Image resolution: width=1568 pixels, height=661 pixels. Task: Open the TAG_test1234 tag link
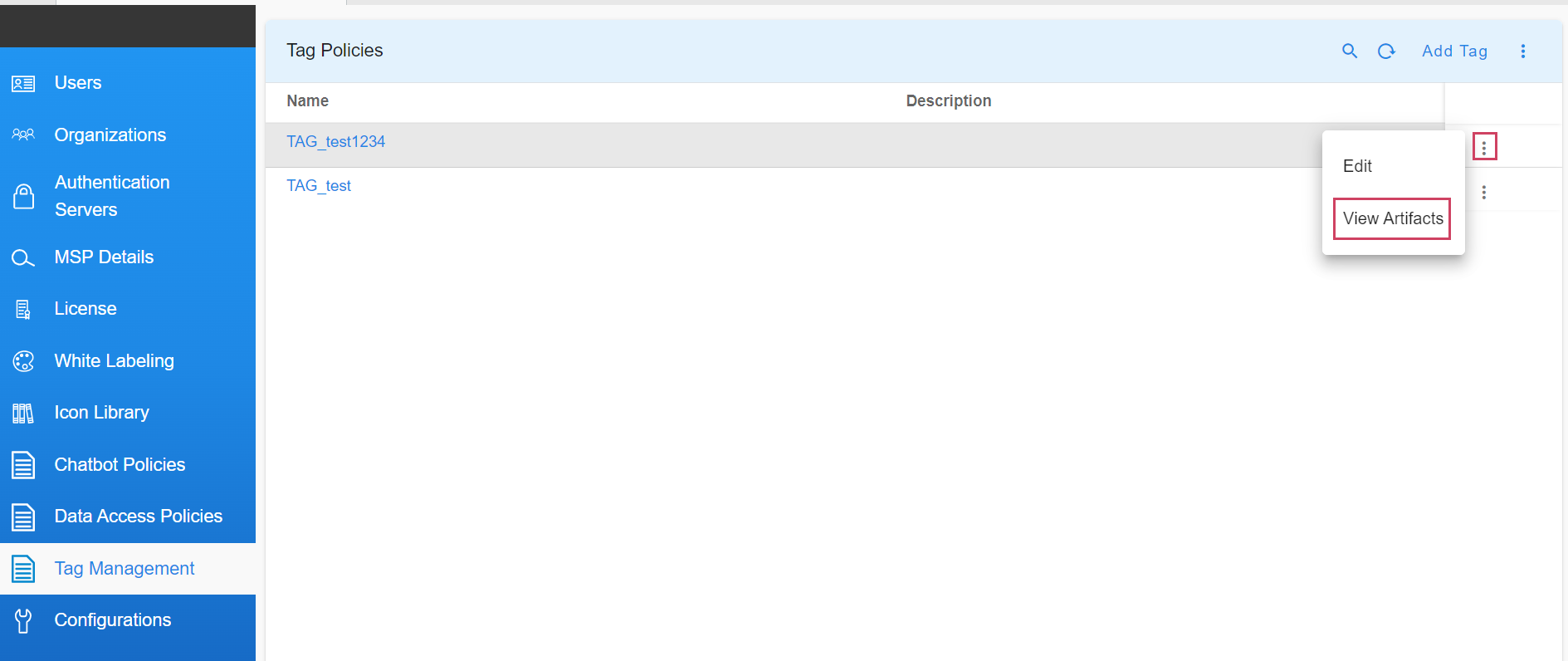[x=335, y=142]
